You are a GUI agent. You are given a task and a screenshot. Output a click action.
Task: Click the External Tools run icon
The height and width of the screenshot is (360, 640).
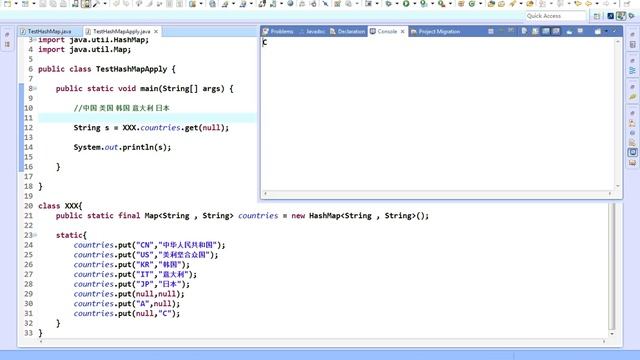tap(441, 4)
